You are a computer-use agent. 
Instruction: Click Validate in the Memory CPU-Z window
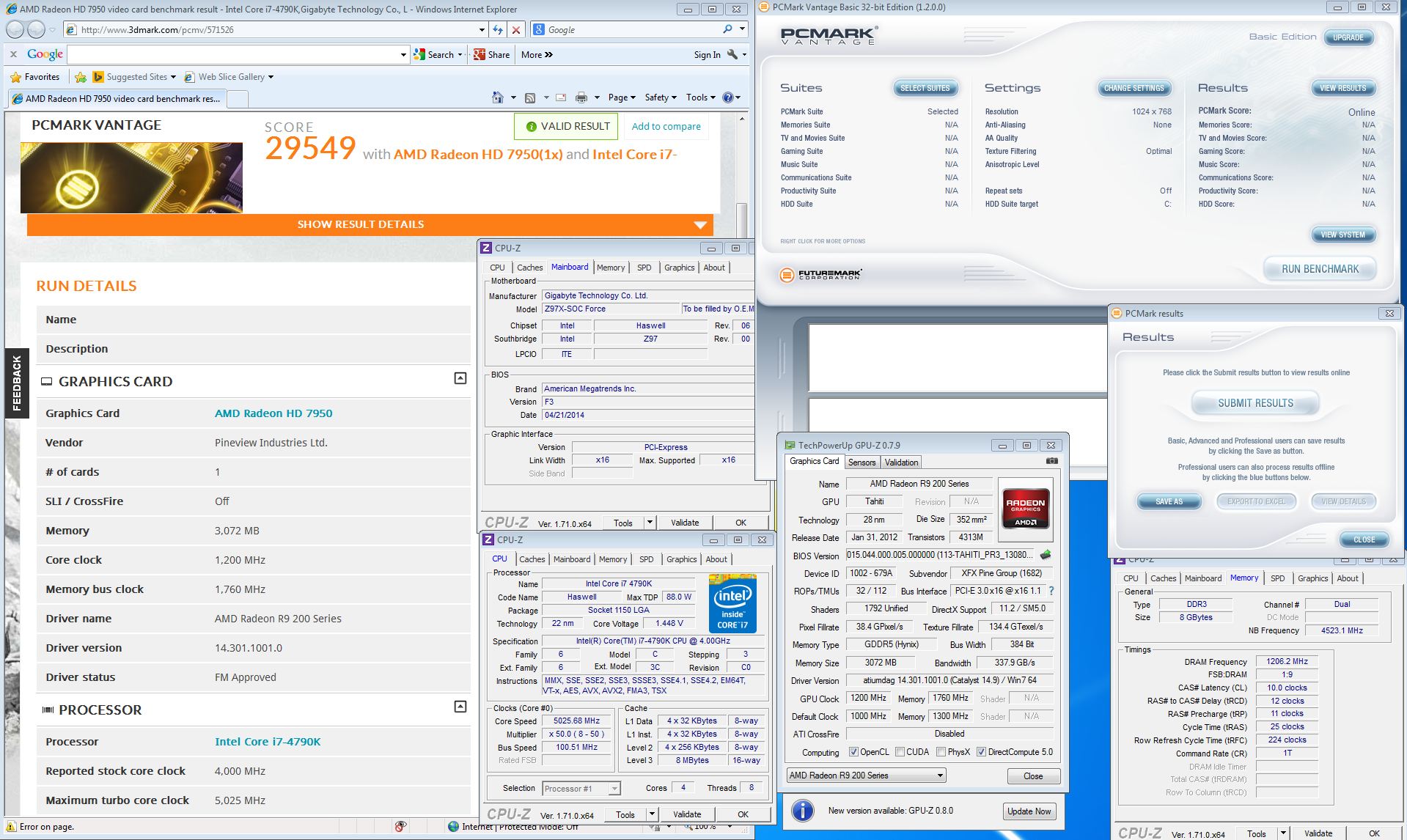click(x=1318, y=833)
